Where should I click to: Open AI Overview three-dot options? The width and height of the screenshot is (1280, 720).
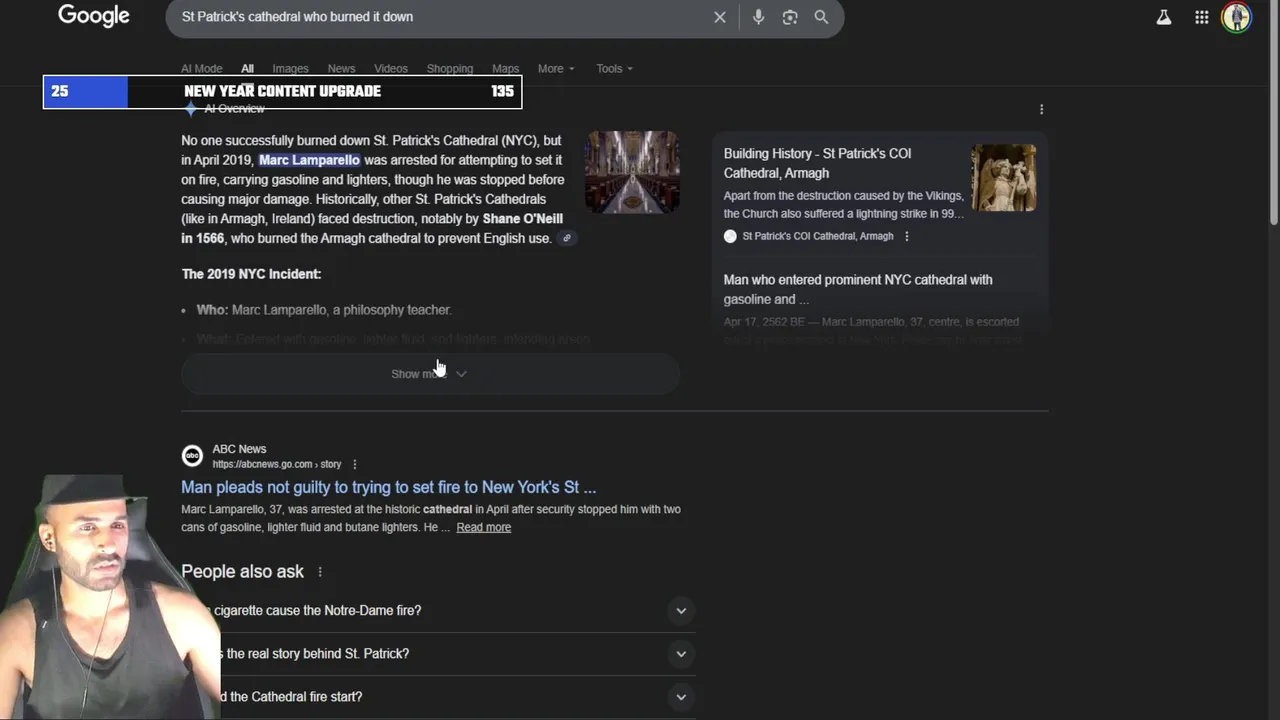tap(1041, 109)
